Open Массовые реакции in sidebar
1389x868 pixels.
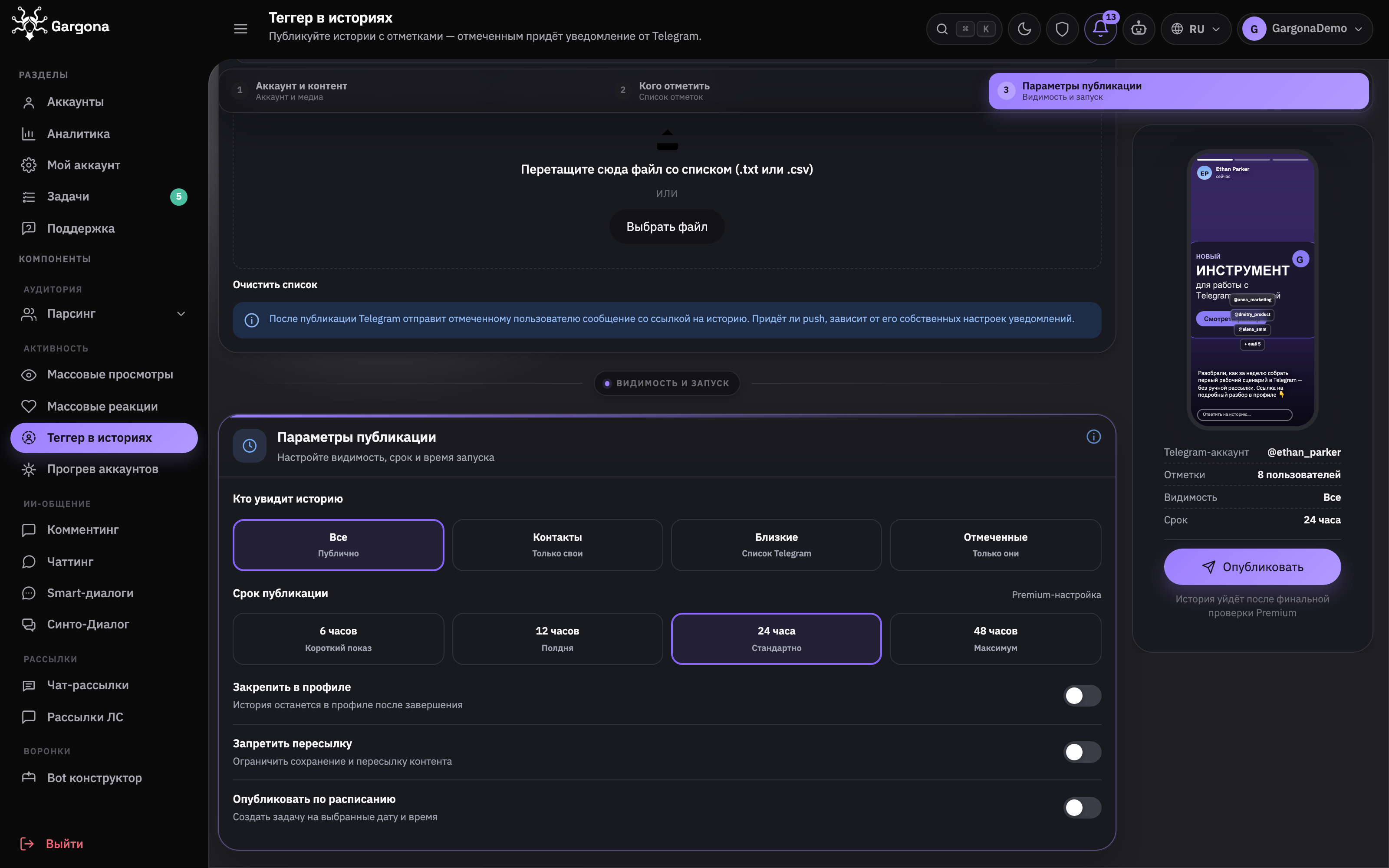click(x=104, y=407)
